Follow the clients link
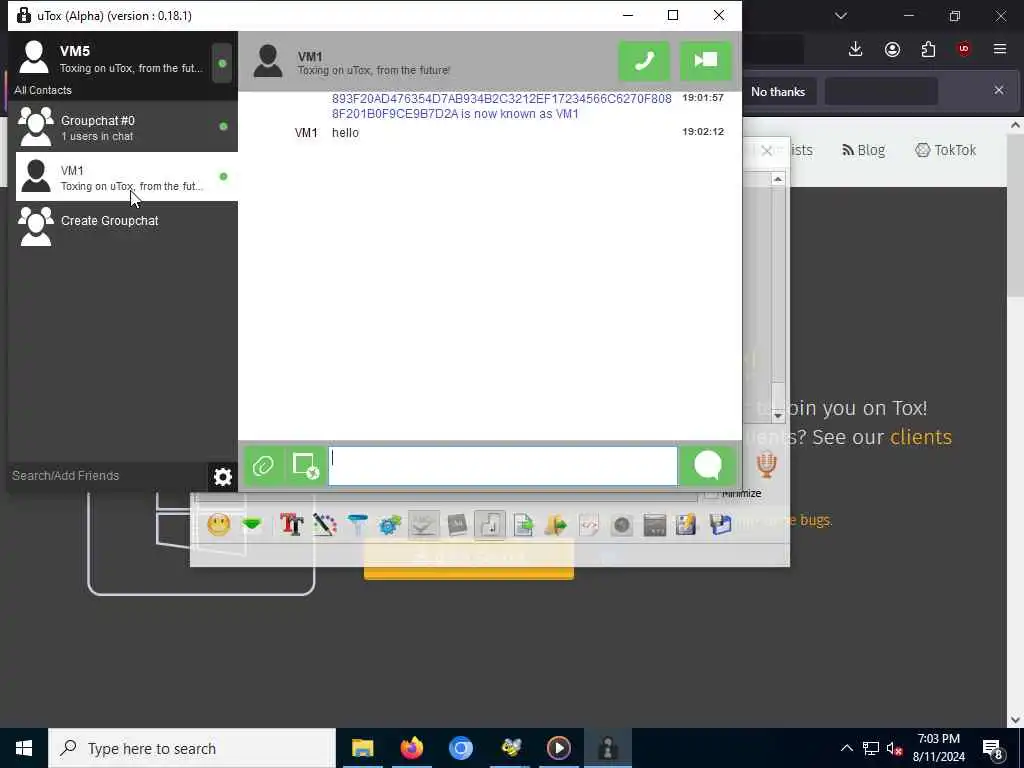This screenshot has width=1024, height=768. tap(921, 436)
